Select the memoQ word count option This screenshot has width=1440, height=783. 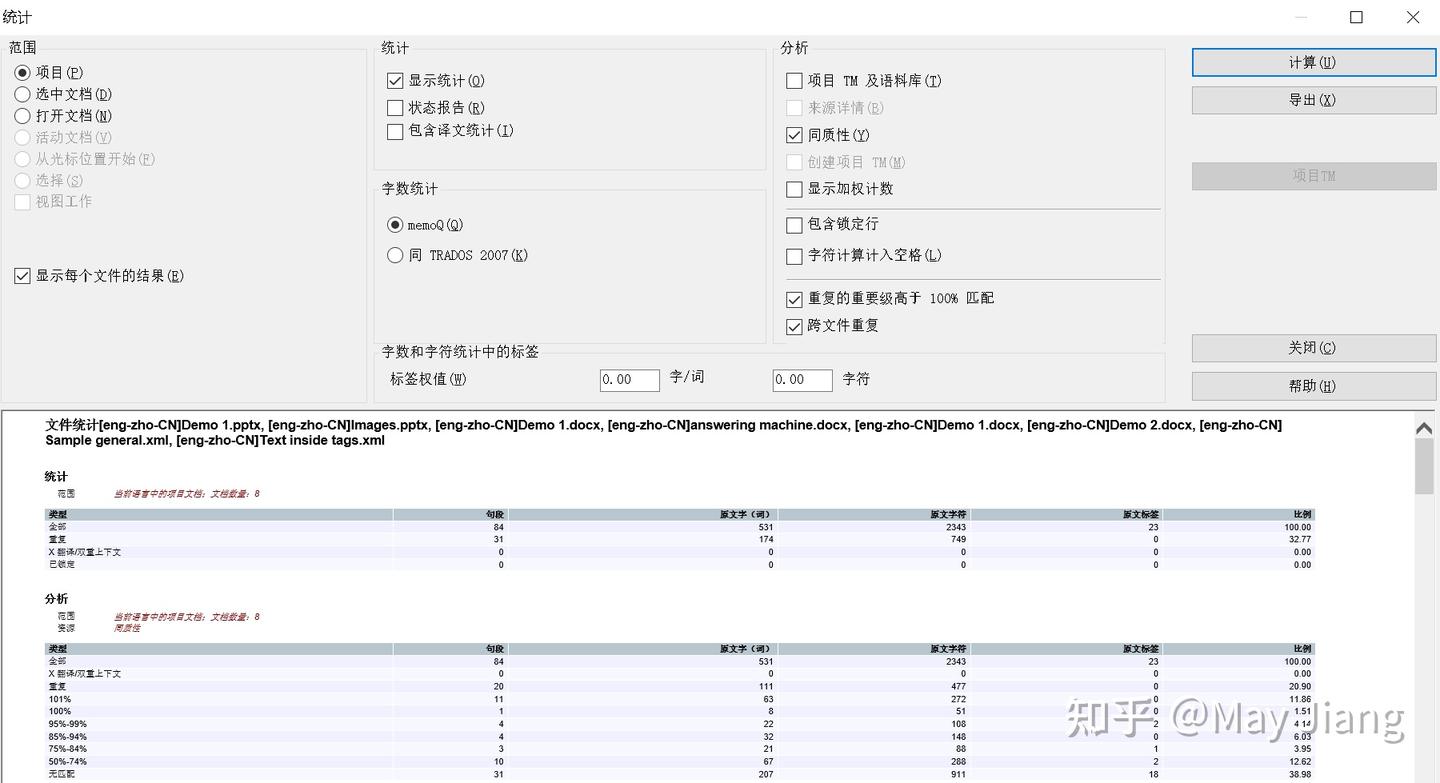pos(395,225)
